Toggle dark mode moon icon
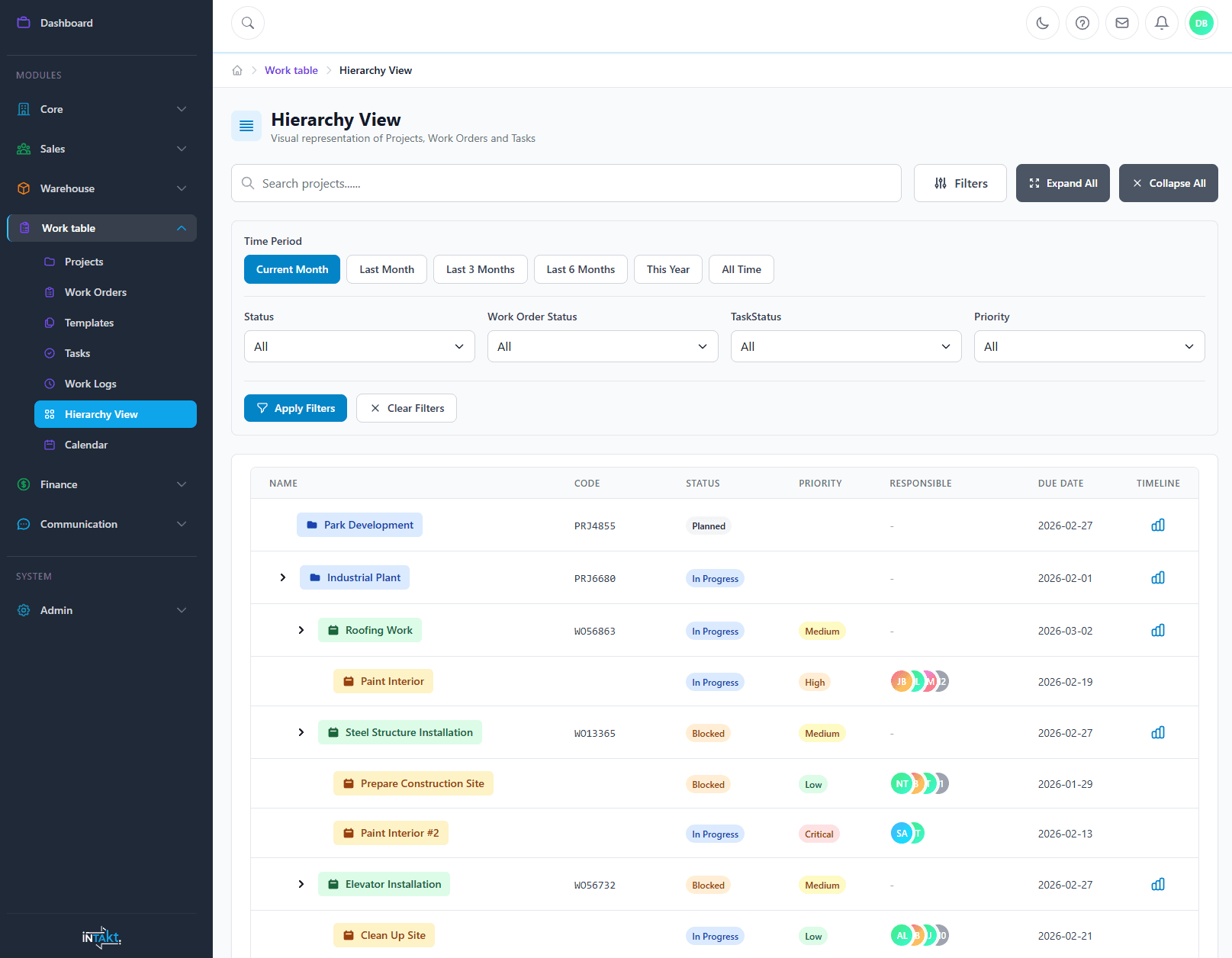The width and height of the screenshot is (1232, 958). [x=1042, y=23]
